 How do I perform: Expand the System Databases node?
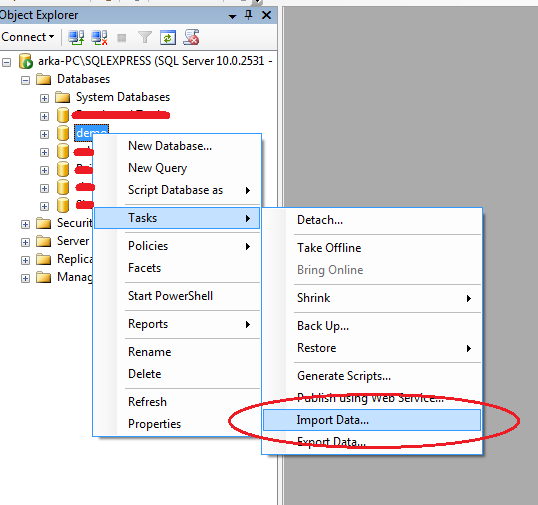click(x=44, y=98)
